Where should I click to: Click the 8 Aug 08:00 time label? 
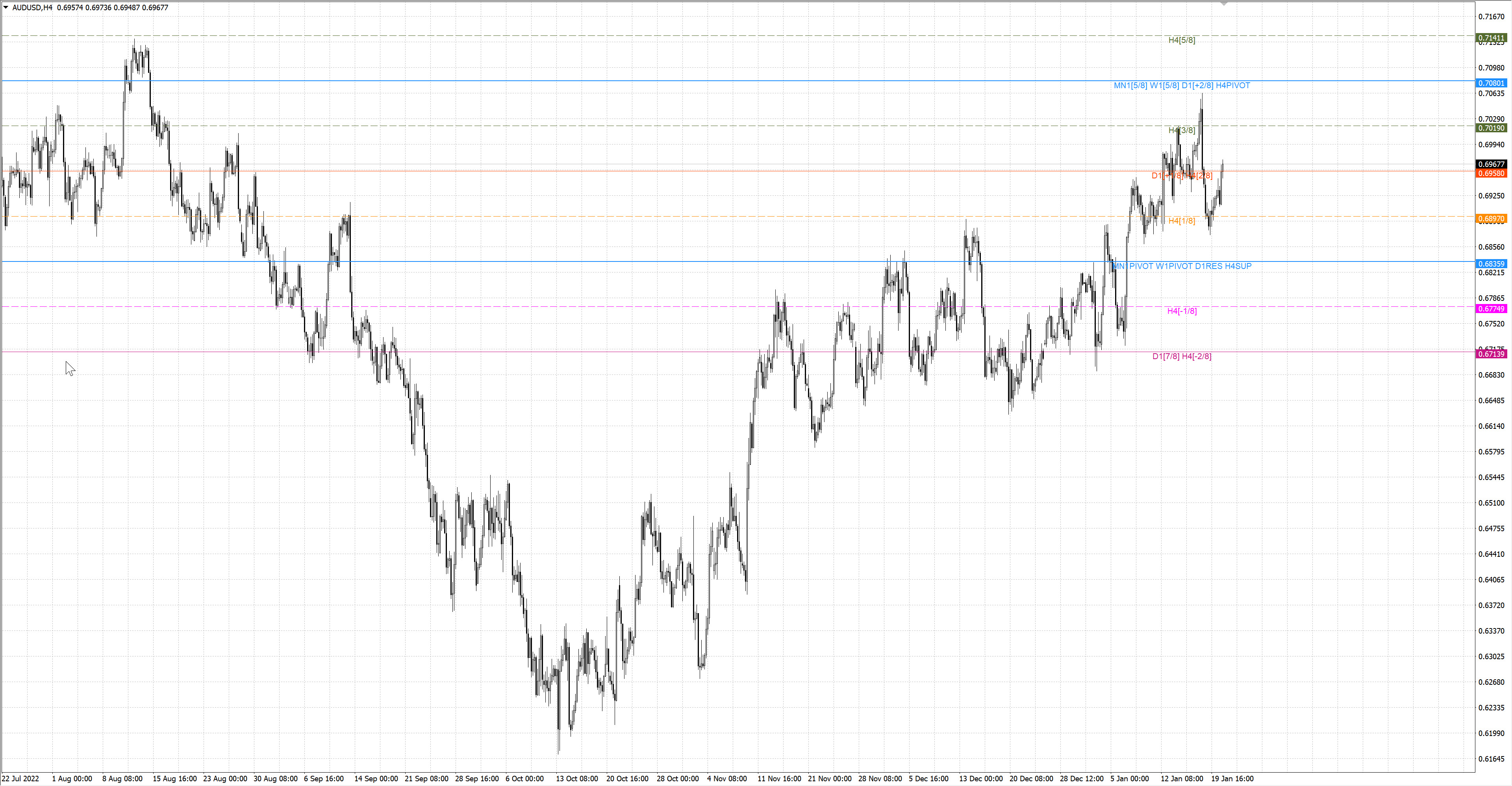pos(122,779)
